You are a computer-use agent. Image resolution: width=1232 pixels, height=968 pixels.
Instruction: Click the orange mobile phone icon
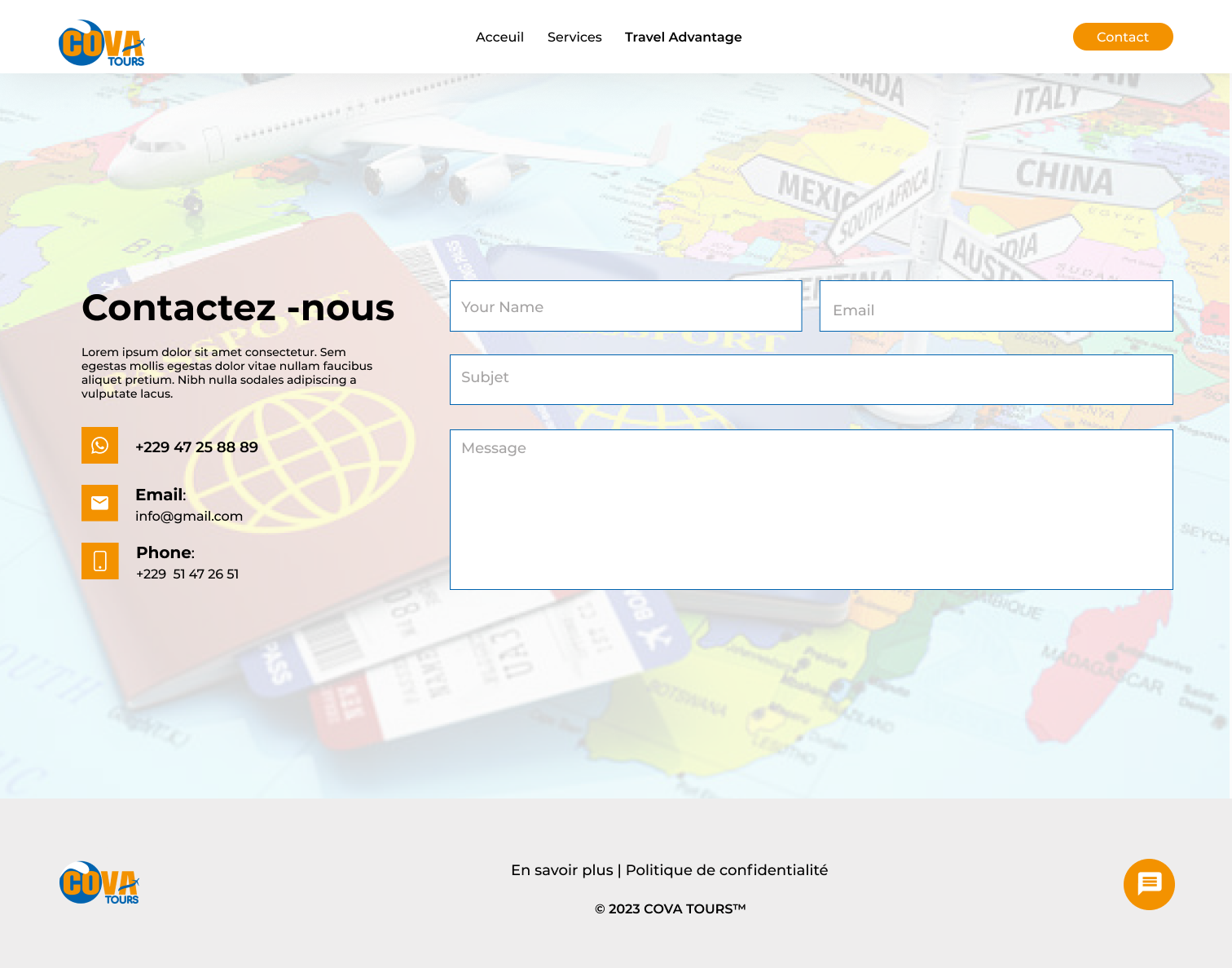[x=99, y=561]
